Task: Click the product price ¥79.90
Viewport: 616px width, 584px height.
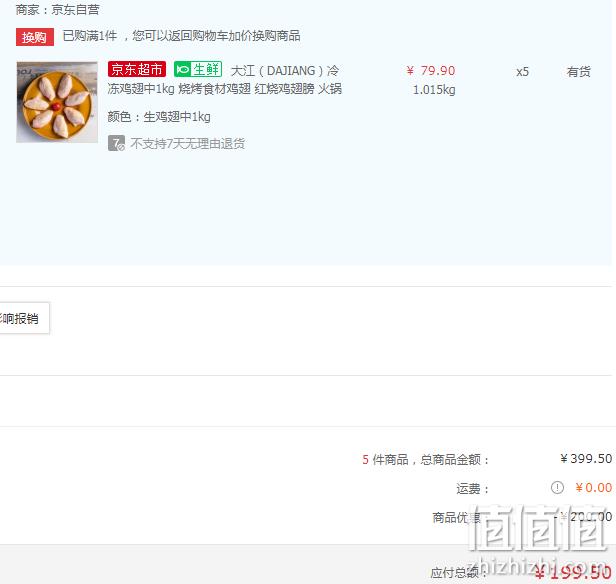Action: [431, 71]
